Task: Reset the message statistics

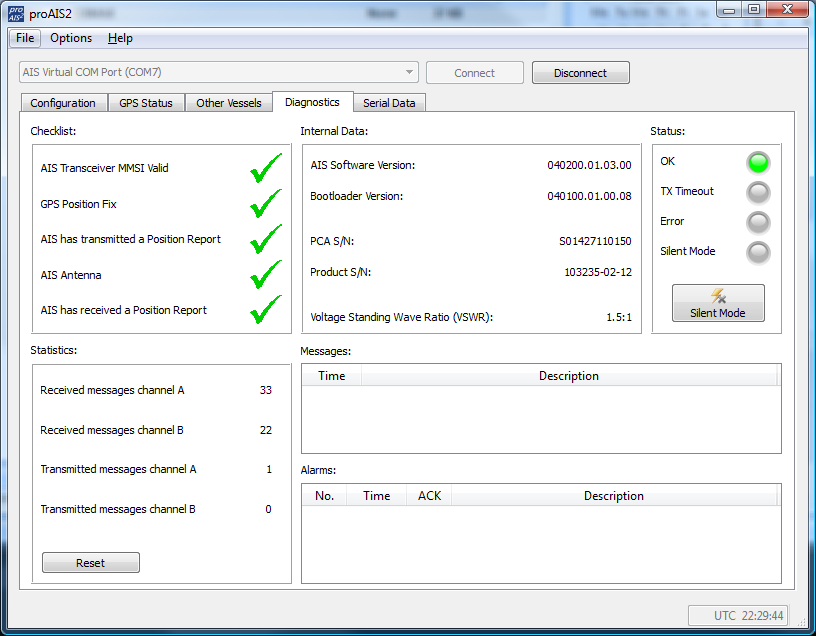Action: tap(90, 563)
